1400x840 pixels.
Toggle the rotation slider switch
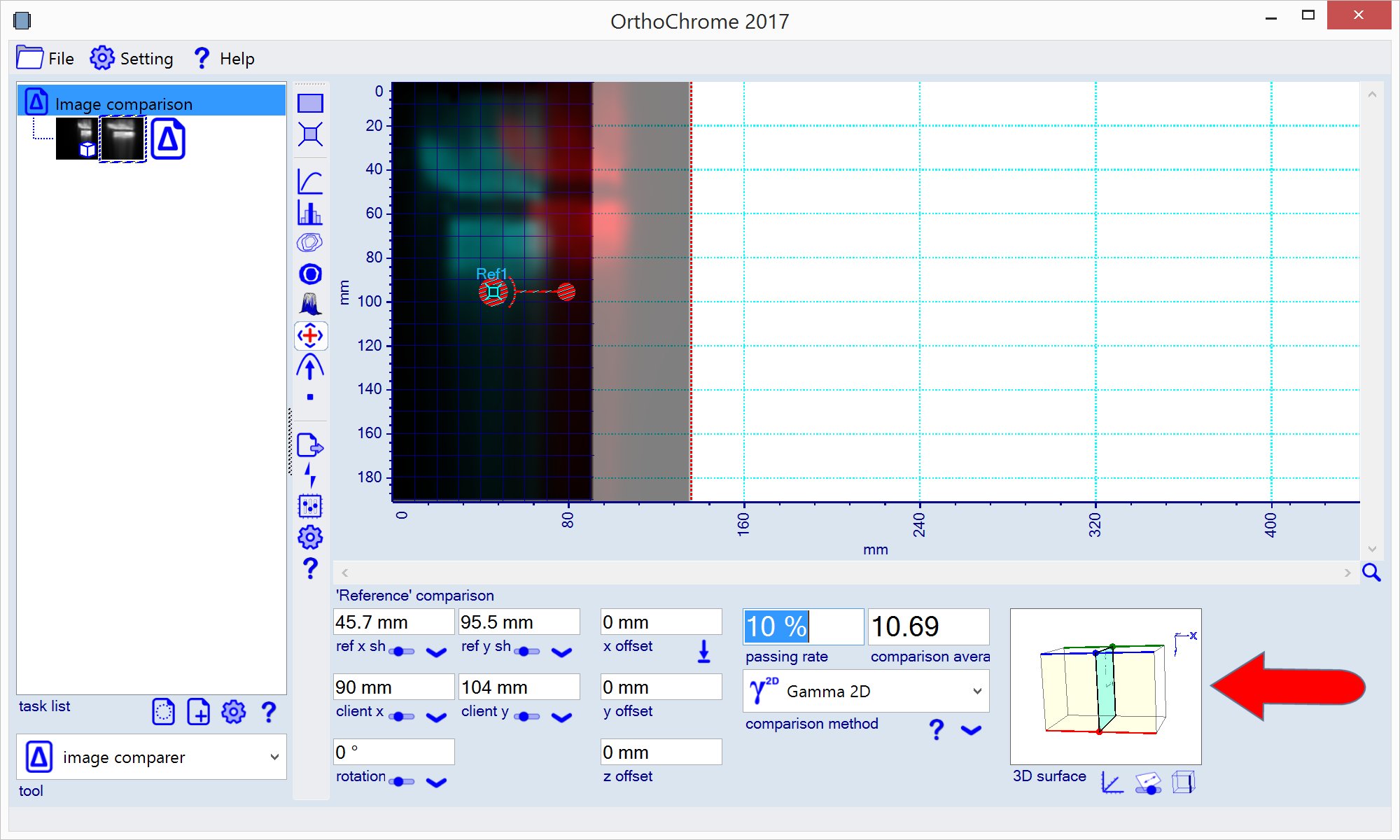tap(401, 781)
